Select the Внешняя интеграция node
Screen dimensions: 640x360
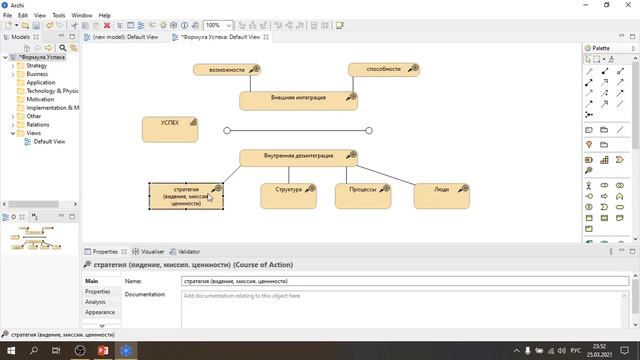298,101
